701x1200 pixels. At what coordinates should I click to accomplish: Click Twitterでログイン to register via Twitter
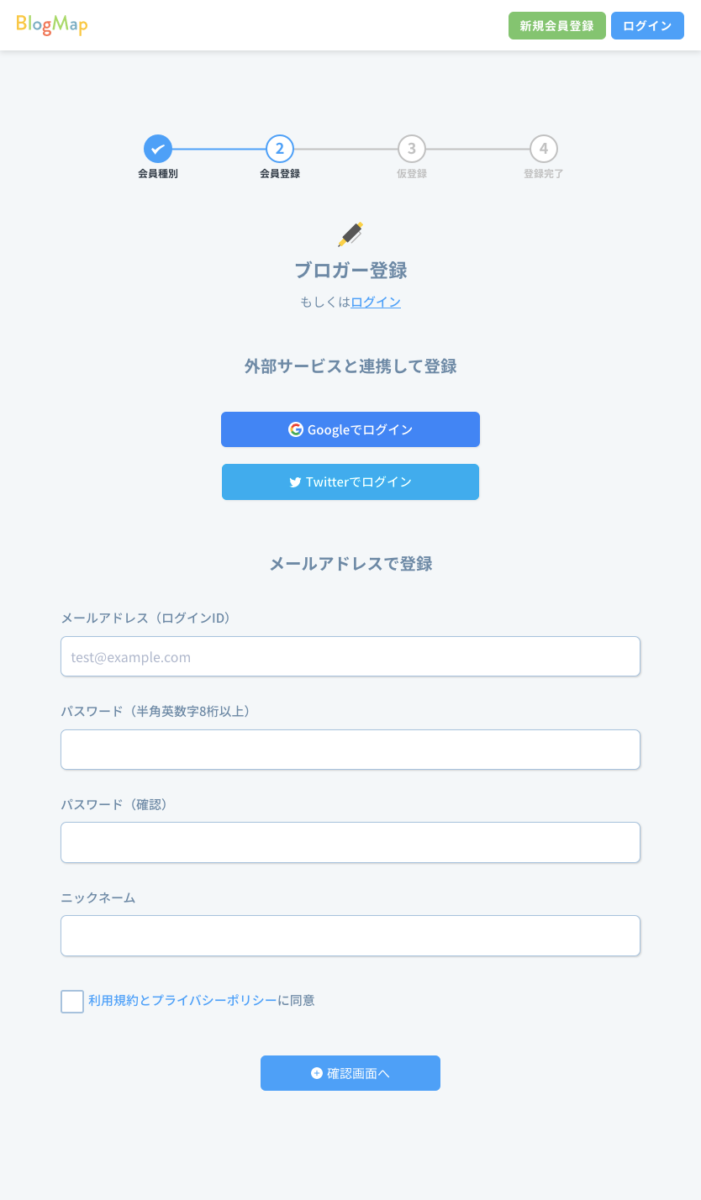(350, 481)
